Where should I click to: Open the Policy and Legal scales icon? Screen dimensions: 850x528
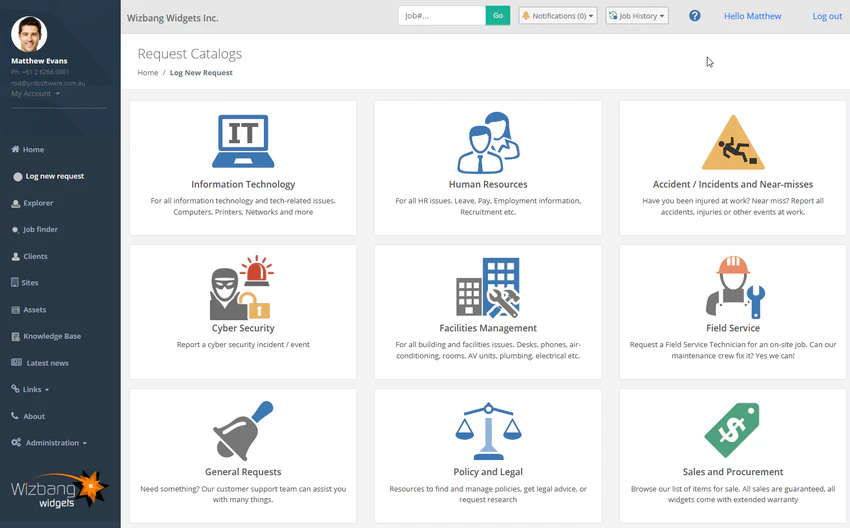[x=488, y=431]
